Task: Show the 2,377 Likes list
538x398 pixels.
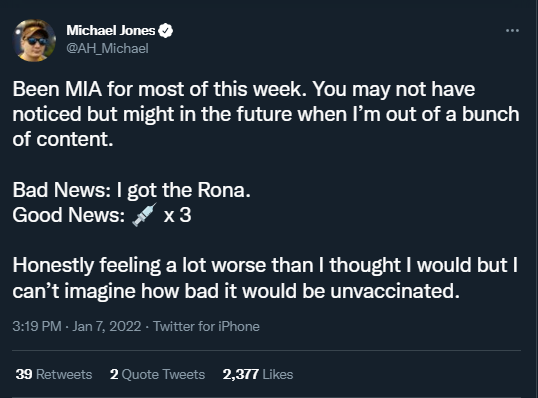Action: tap(258, 374)
